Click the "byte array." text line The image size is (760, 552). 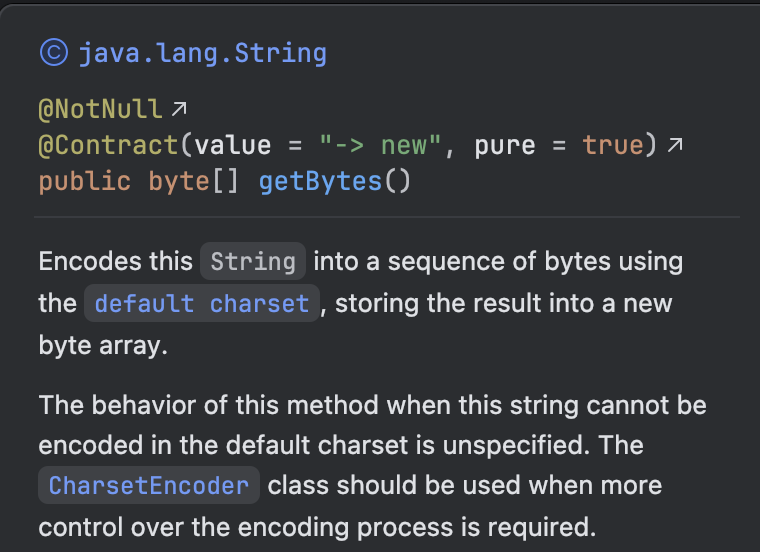[x=101, y=345]
